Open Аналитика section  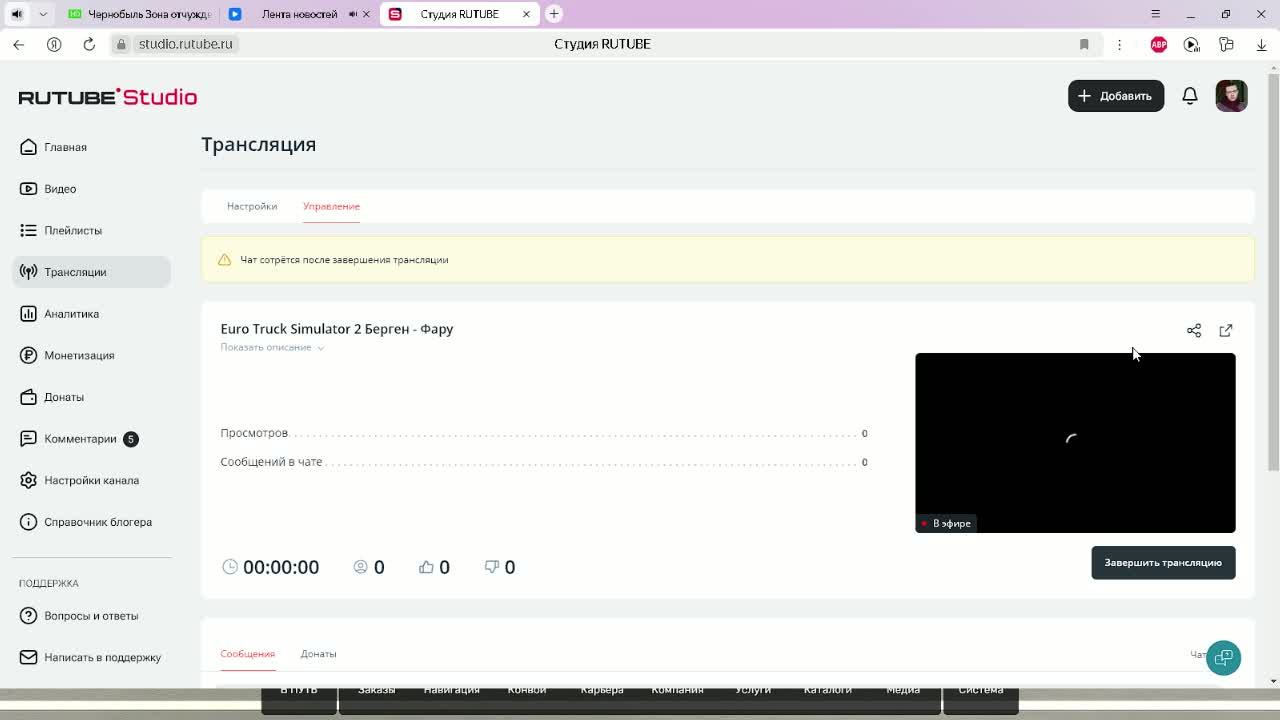[x=91, y=314]
